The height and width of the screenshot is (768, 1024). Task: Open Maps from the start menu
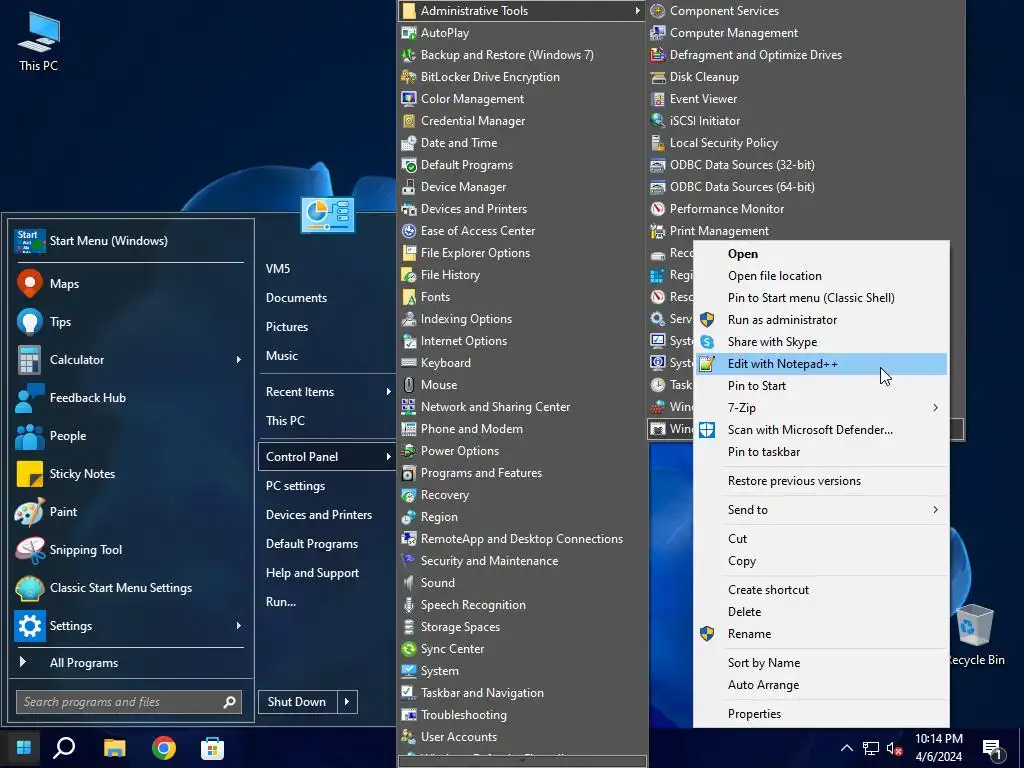[x=129, y=283]
